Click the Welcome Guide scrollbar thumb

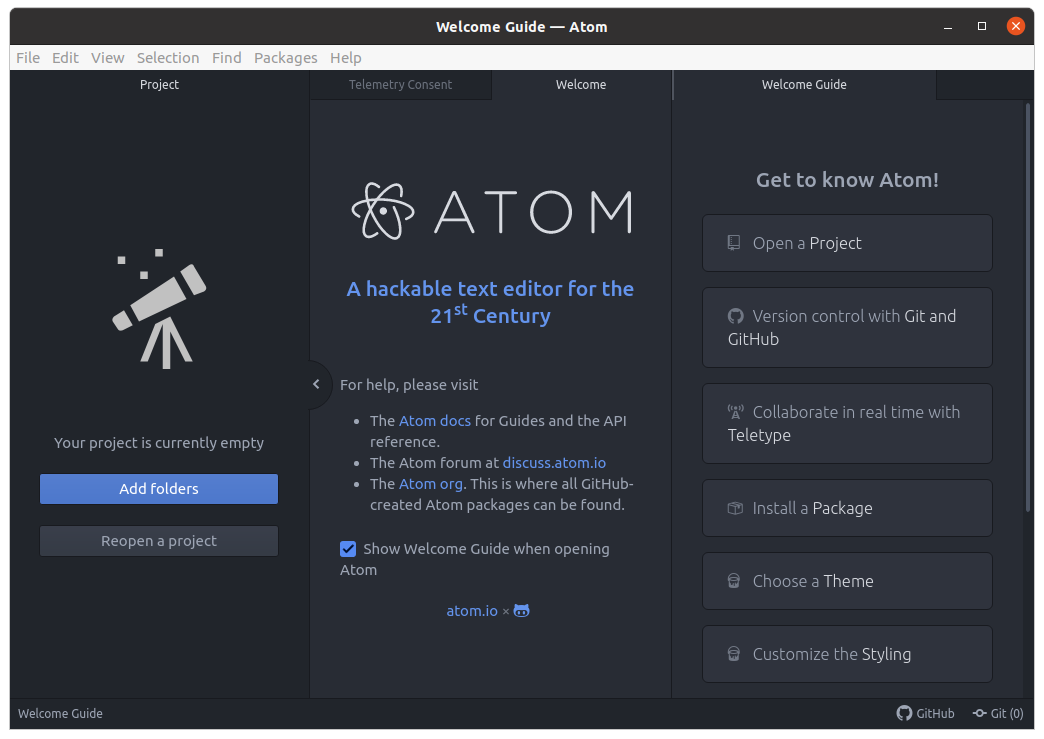pyautogui.click(x=1028, y=306)
